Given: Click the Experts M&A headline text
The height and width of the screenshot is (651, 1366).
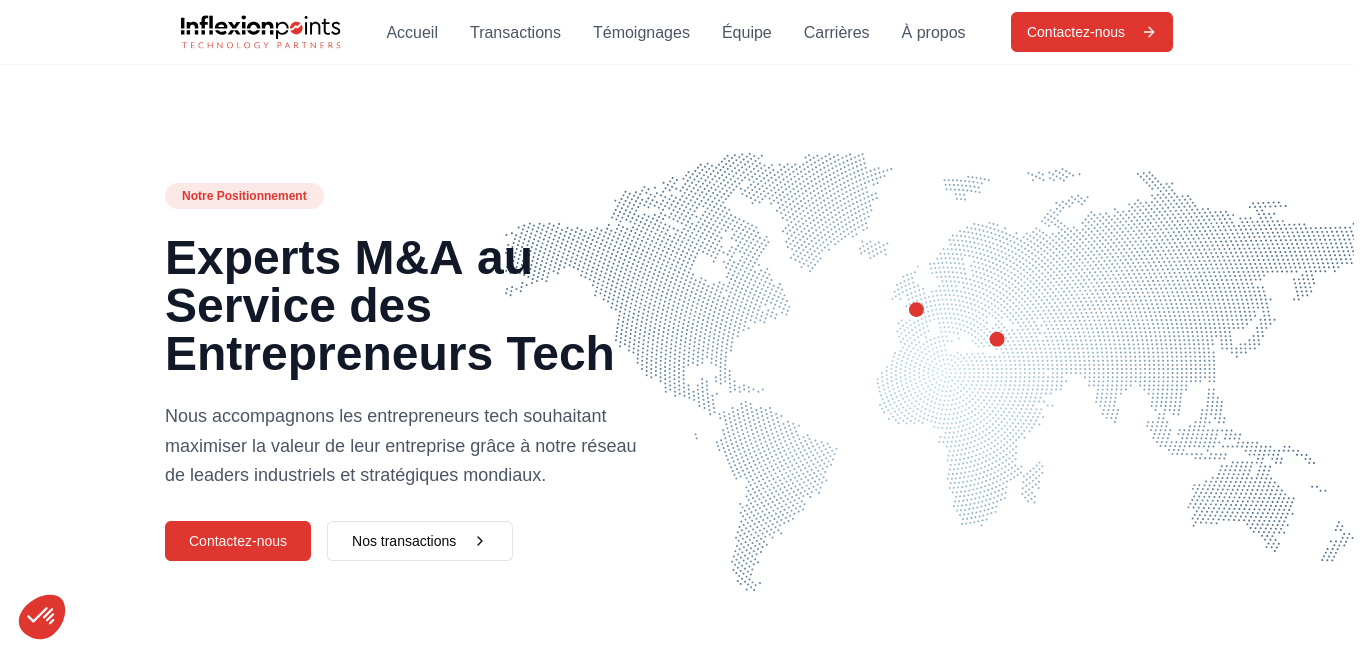Looking at the screenshot, I should click(389, 306).
